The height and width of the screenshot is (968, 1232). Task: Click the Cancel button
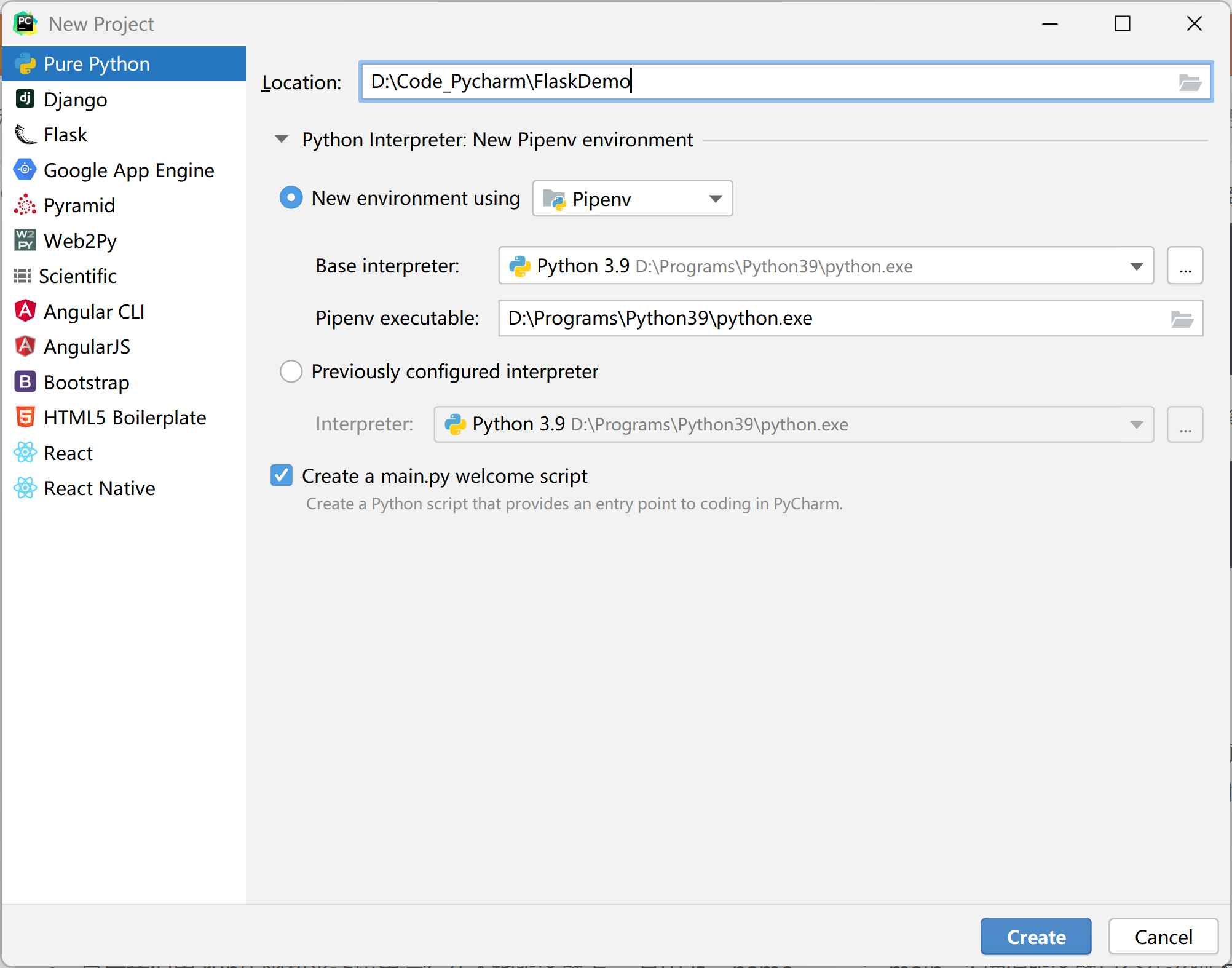pos(1163,937)
